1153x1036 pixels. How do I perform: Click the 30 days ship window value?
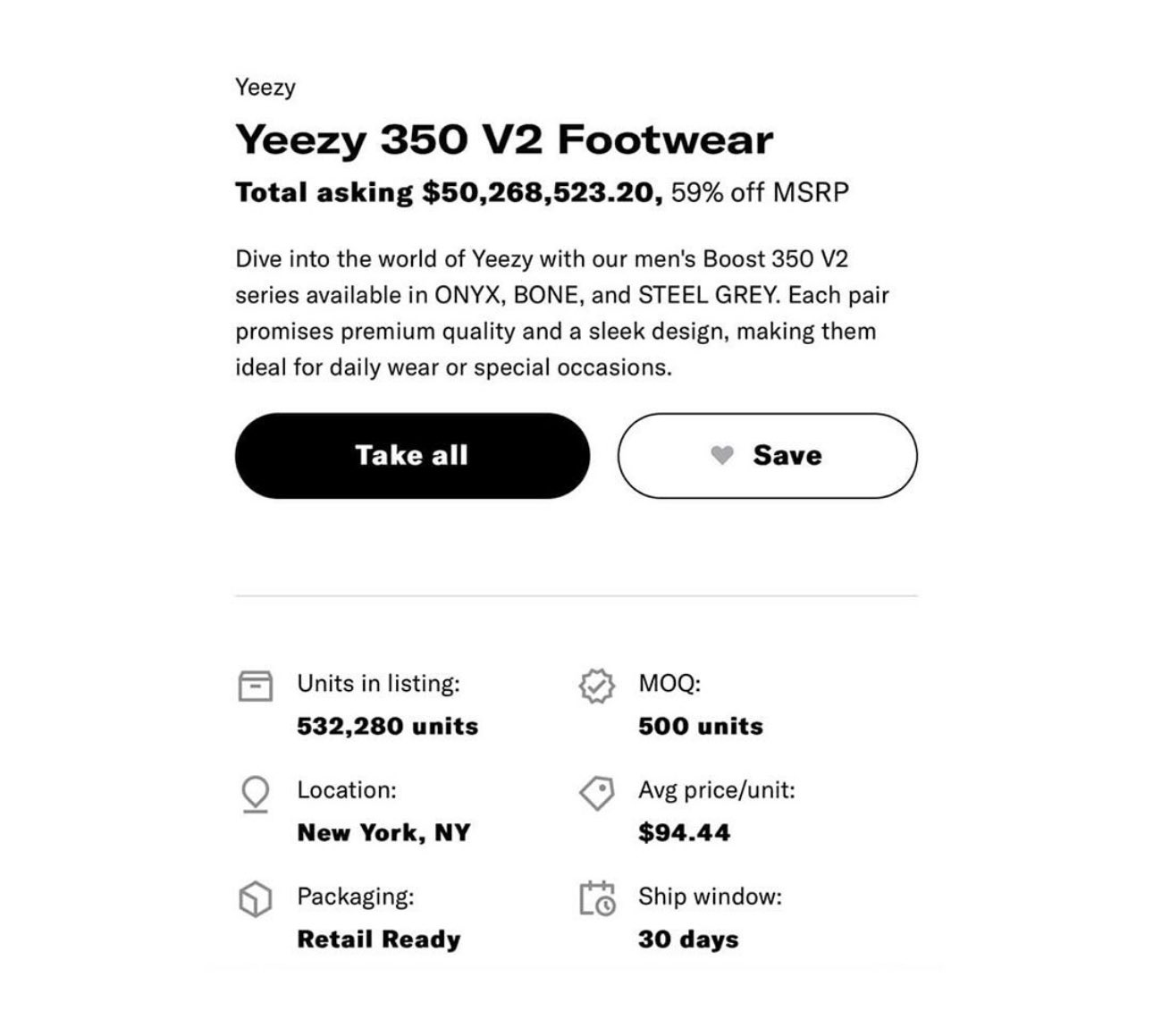[688, 939]
